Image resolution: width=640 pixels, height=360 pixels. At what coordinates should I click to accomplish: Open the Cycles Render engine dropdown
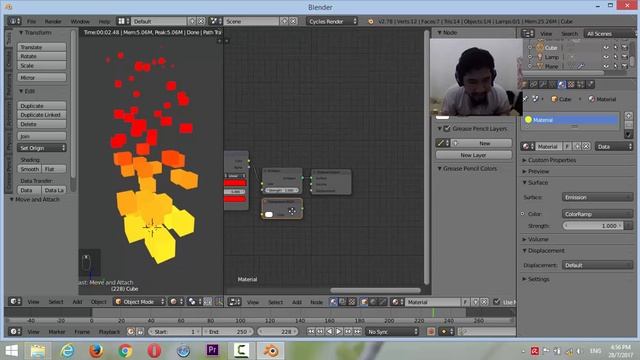tap(332, 21)
